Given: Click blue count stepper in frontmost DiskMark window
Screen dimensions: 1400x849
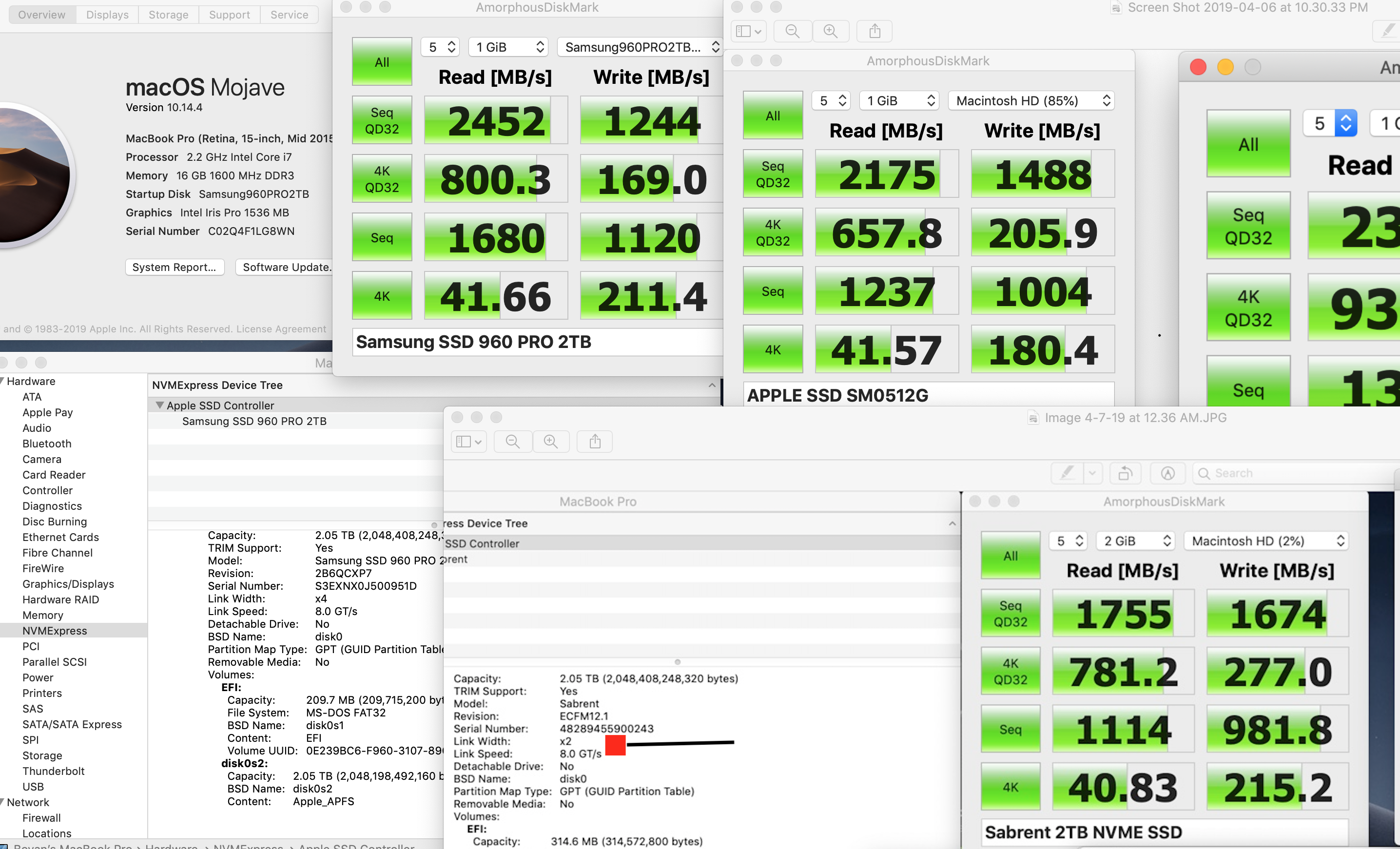Looking at the screenshot, I should [x=1346, y=123].
